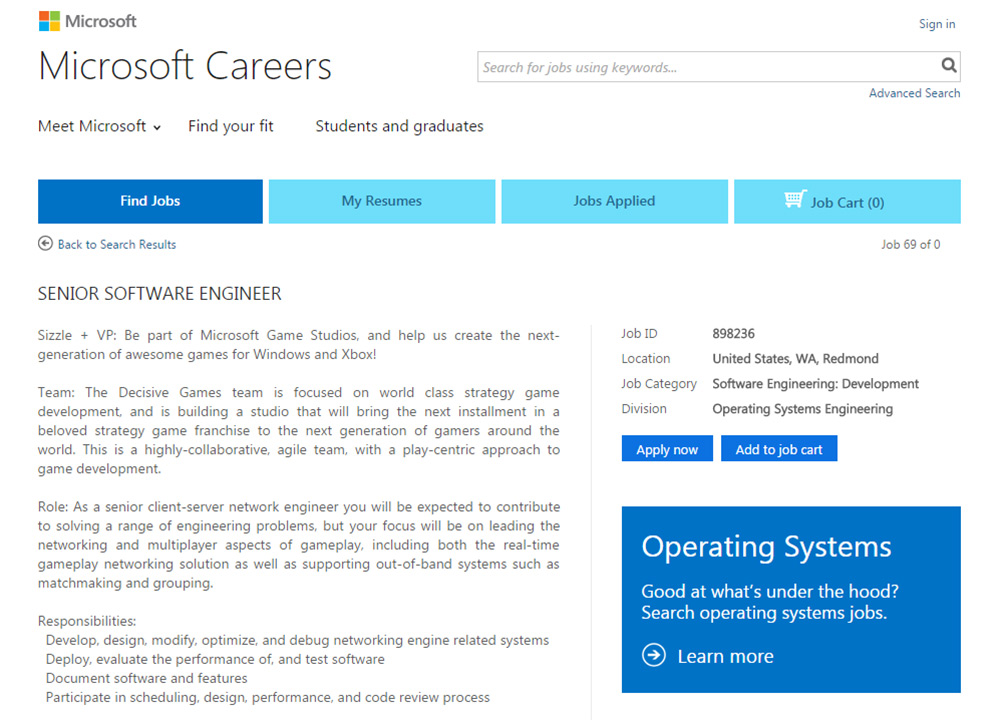Click Software Engineering: Development category text
1000x720 pixels.
tap(816, 384)
